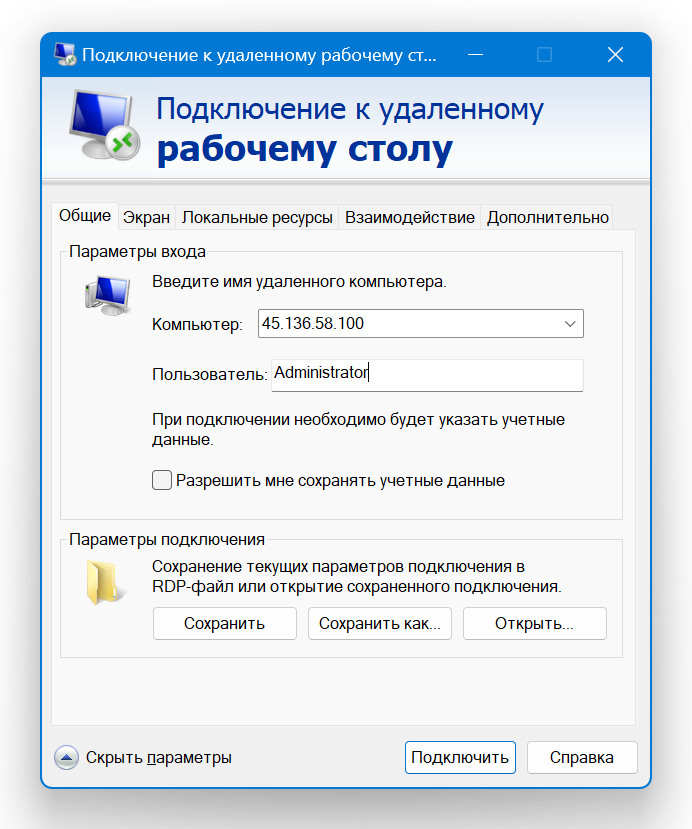This screenshot has height=829, width=692.
Task: Click the Скрыть параметры label
Action: click(159, 758)
